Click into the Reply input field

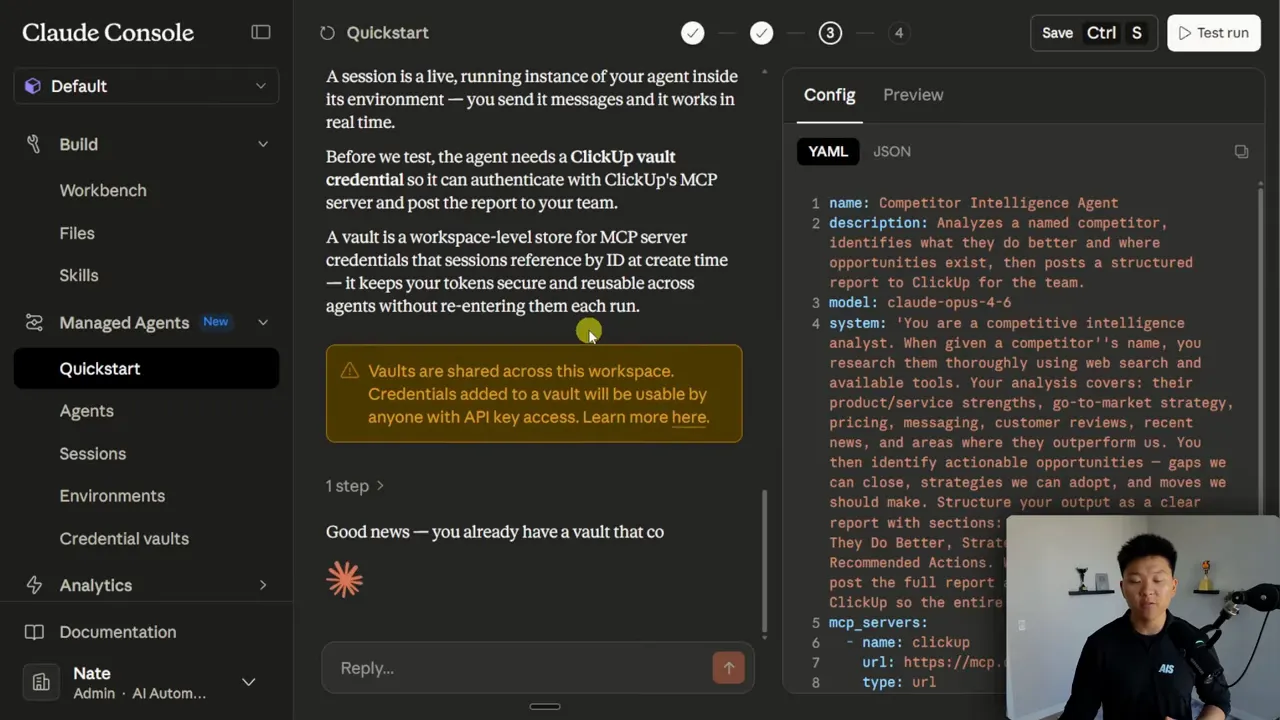[x=520, y=668]
